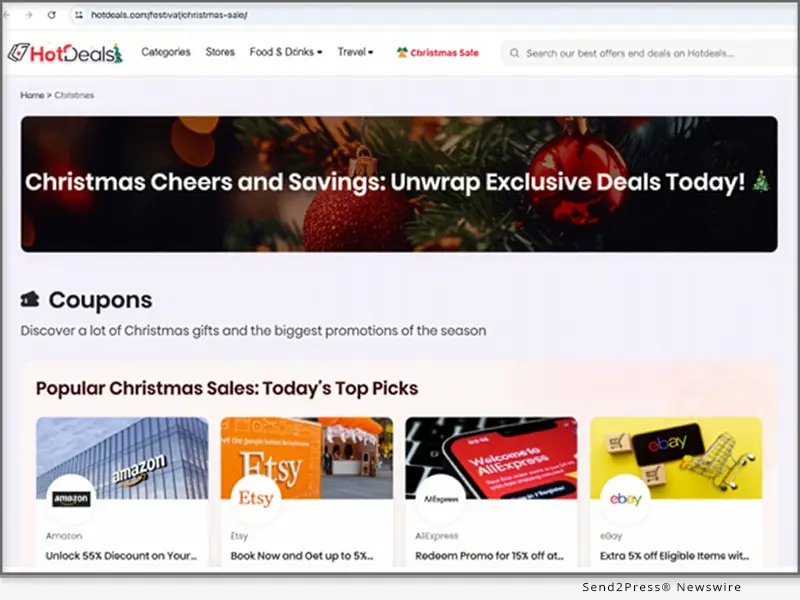Click the Etsy round logo badge
The height and width of the screenshot is (600, 800).
click(x=256, y=498)
